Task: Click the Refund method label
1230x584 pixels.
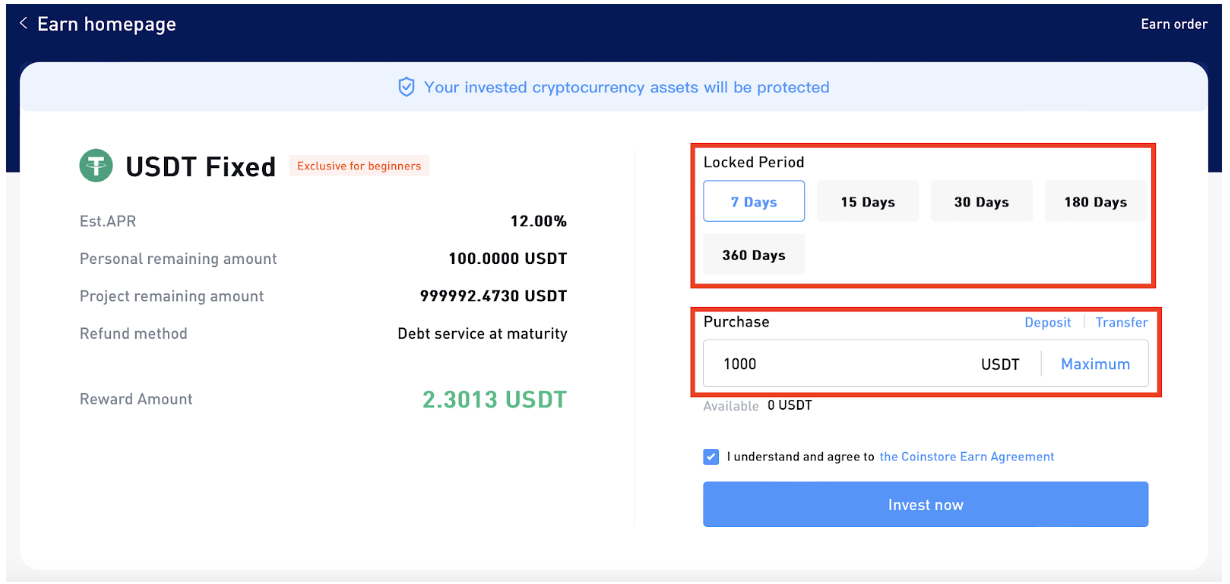Action: tap(133, 334)
